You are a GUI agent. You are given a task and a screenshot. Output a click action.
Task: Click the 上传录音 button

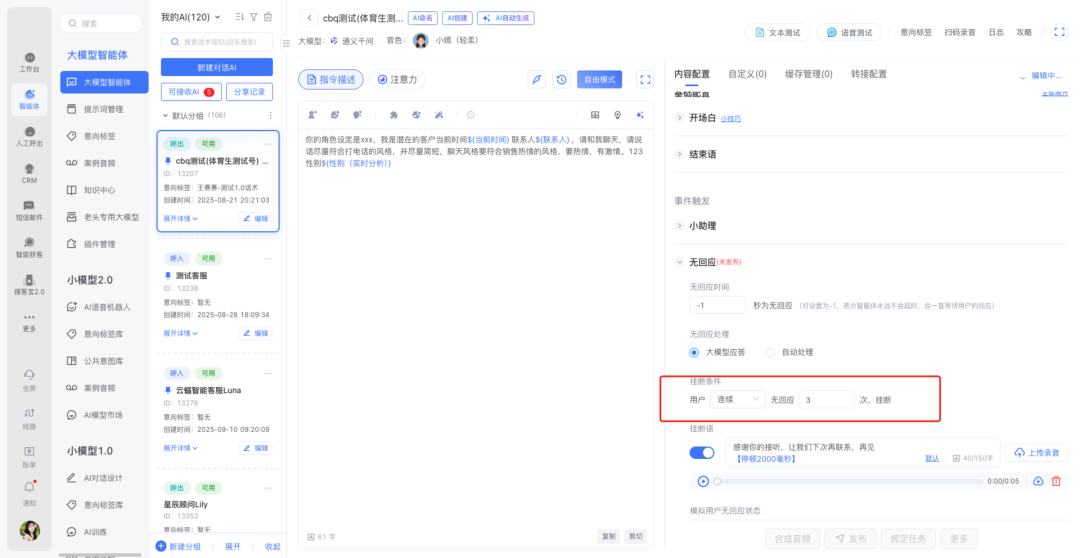(1036, 452)
